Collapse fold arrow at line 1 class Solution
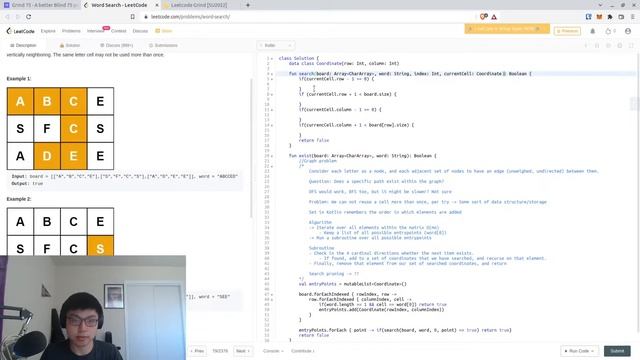The width and height of the screenshot is (640, 360). (272, 58)
